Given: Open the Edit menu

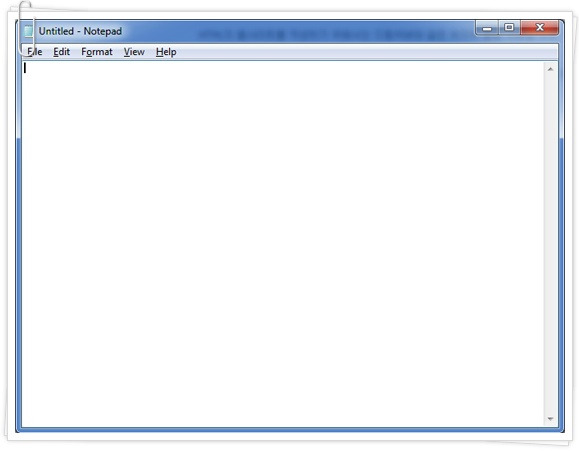Looking at the screenshot, I should (x=61, y=52).
